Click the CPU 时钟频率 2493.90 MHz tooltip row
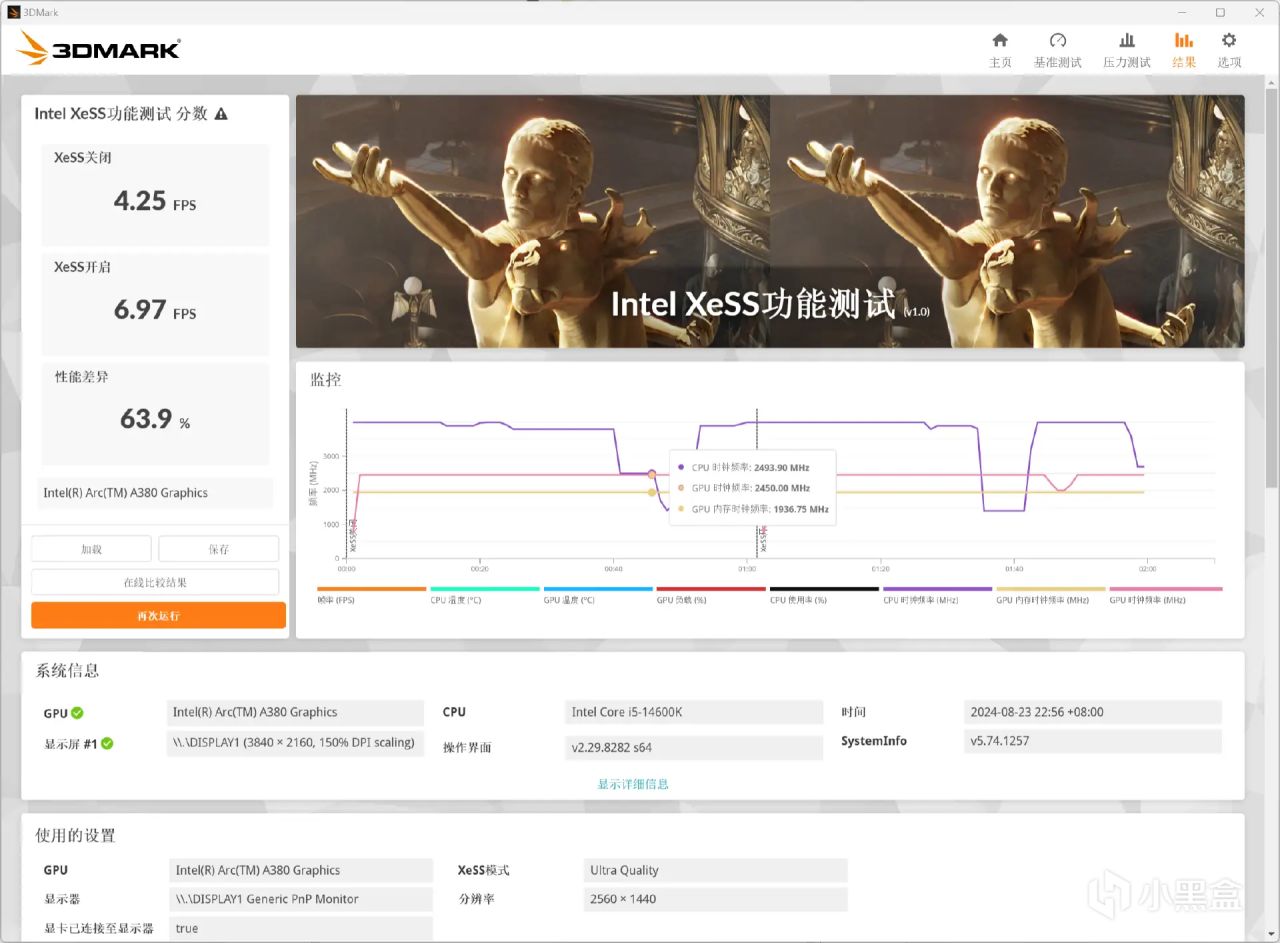 pyautogui.click(x=750, y=467)
